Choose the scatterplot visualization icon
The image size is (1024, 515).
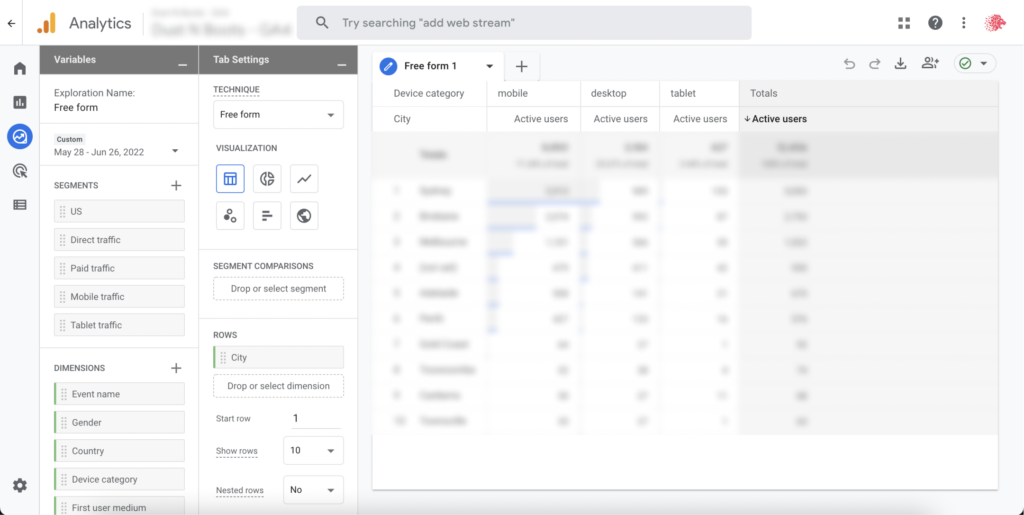click(x=230, y=215)
